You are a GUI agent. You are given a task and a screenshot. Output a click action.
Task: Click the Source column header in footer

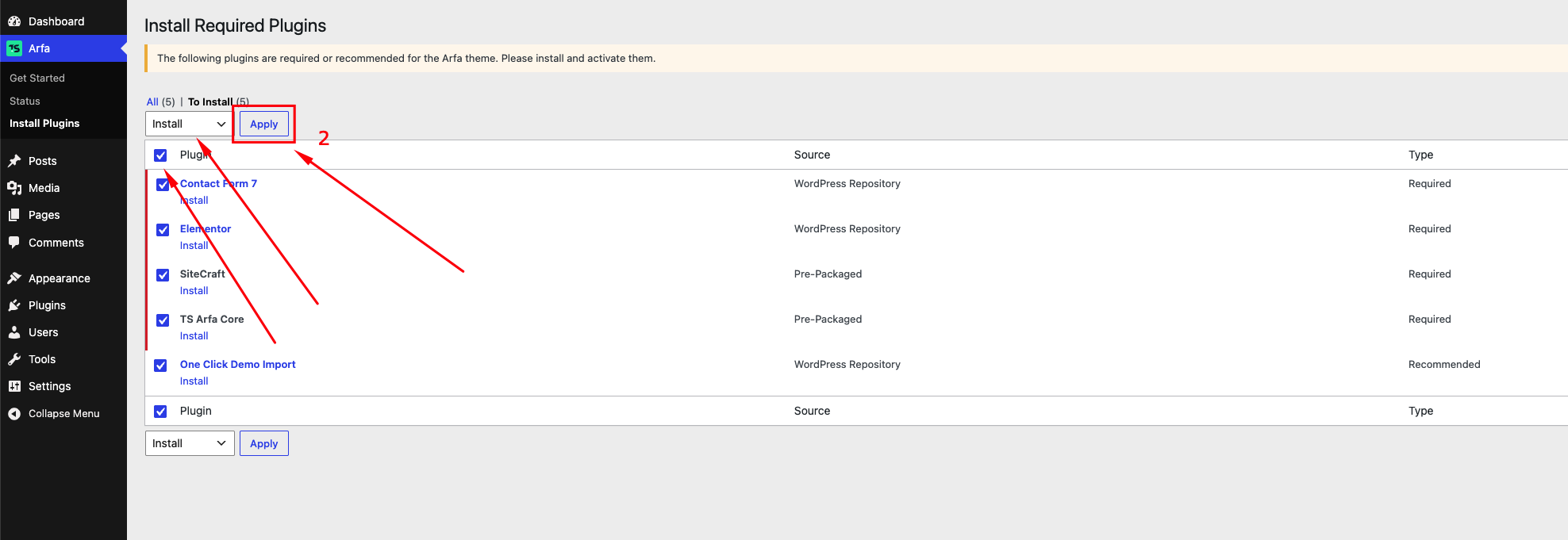[x=812, y=411]
